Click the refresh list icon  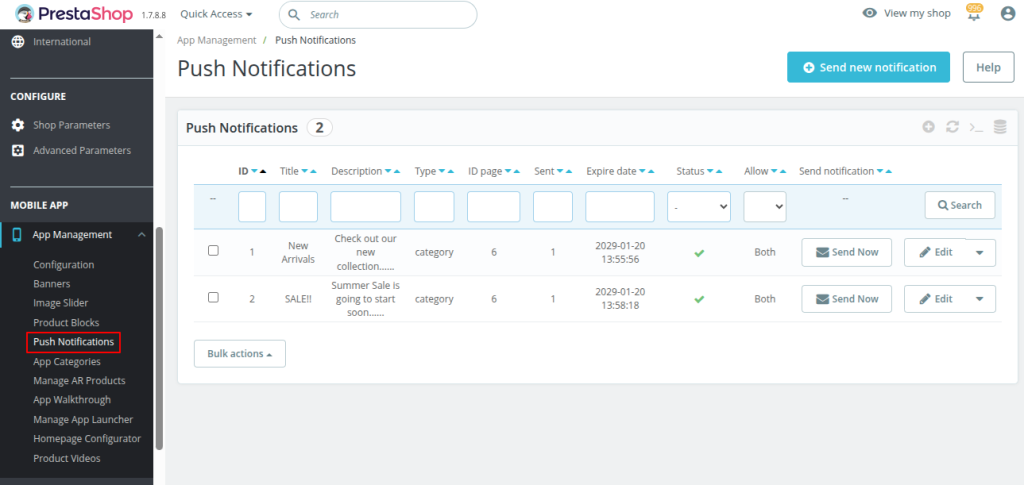(952, 127)
